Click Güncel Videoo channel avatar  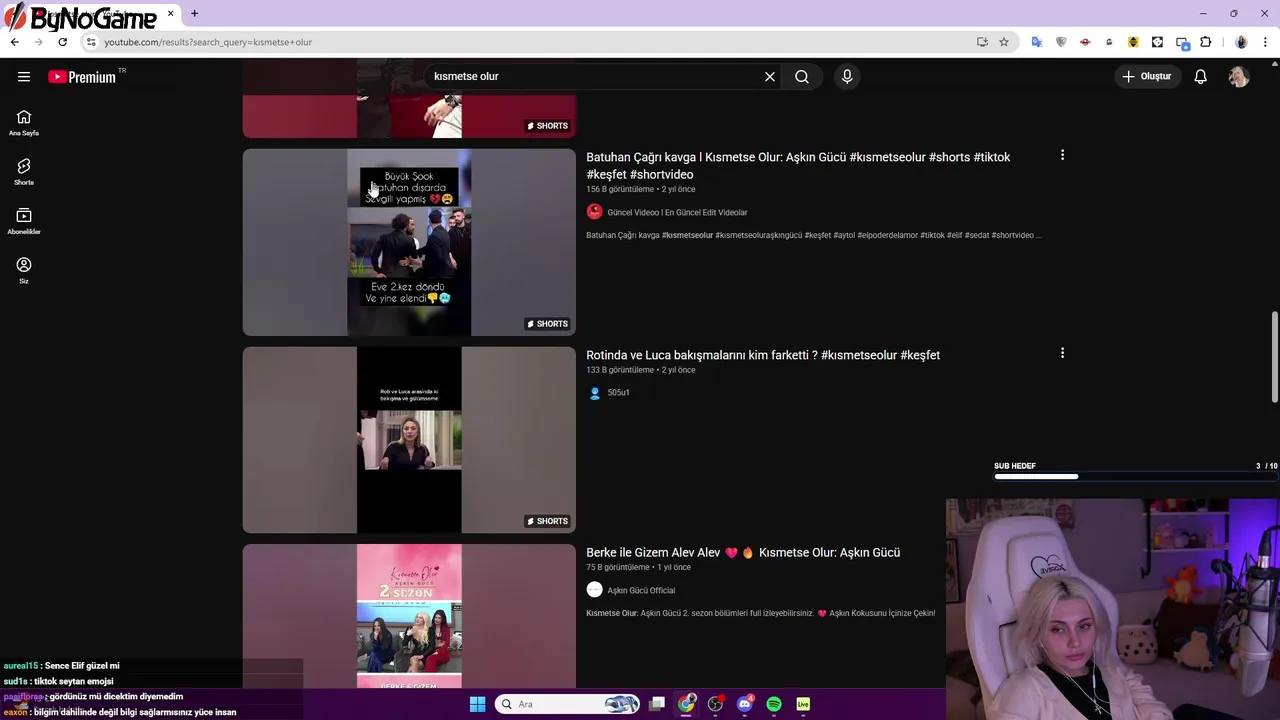point(594,212)
